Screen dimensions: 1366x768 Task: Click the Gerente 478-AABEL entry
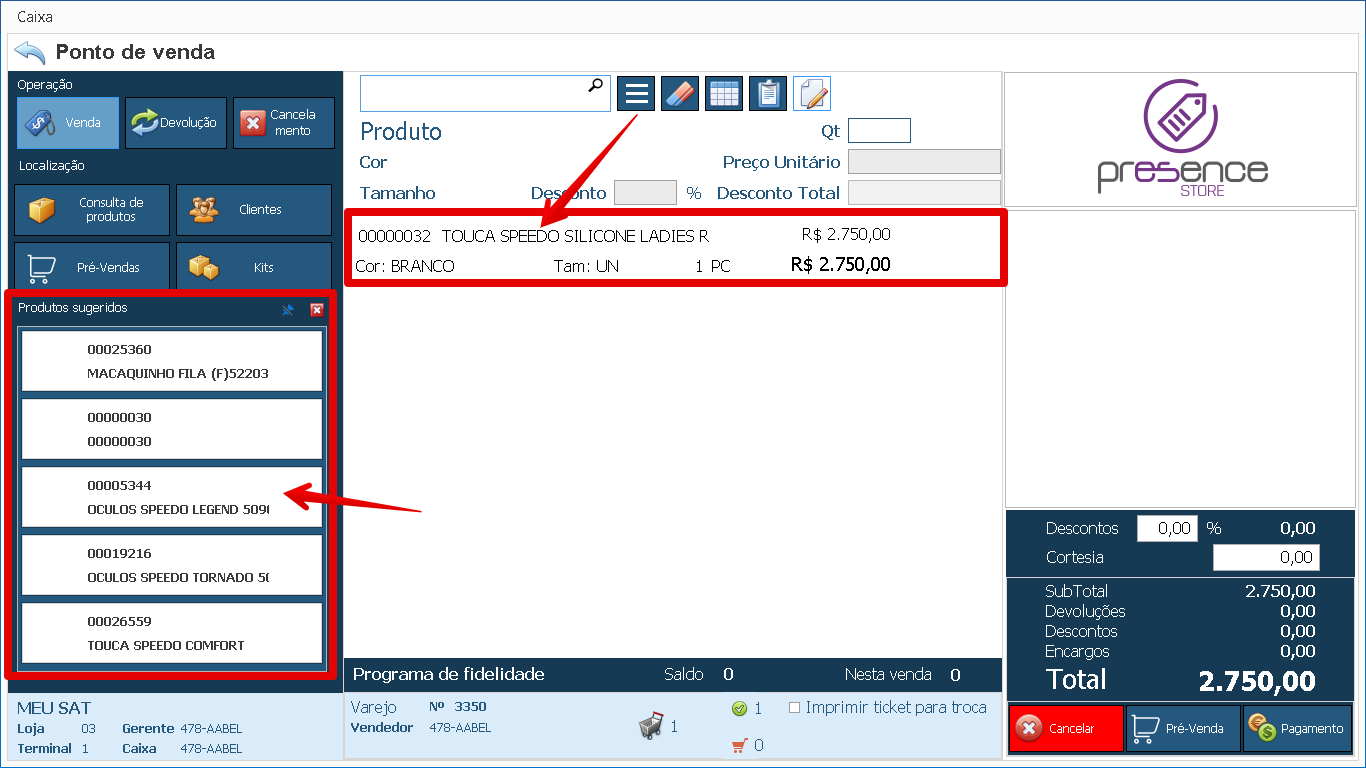[182, 729]
